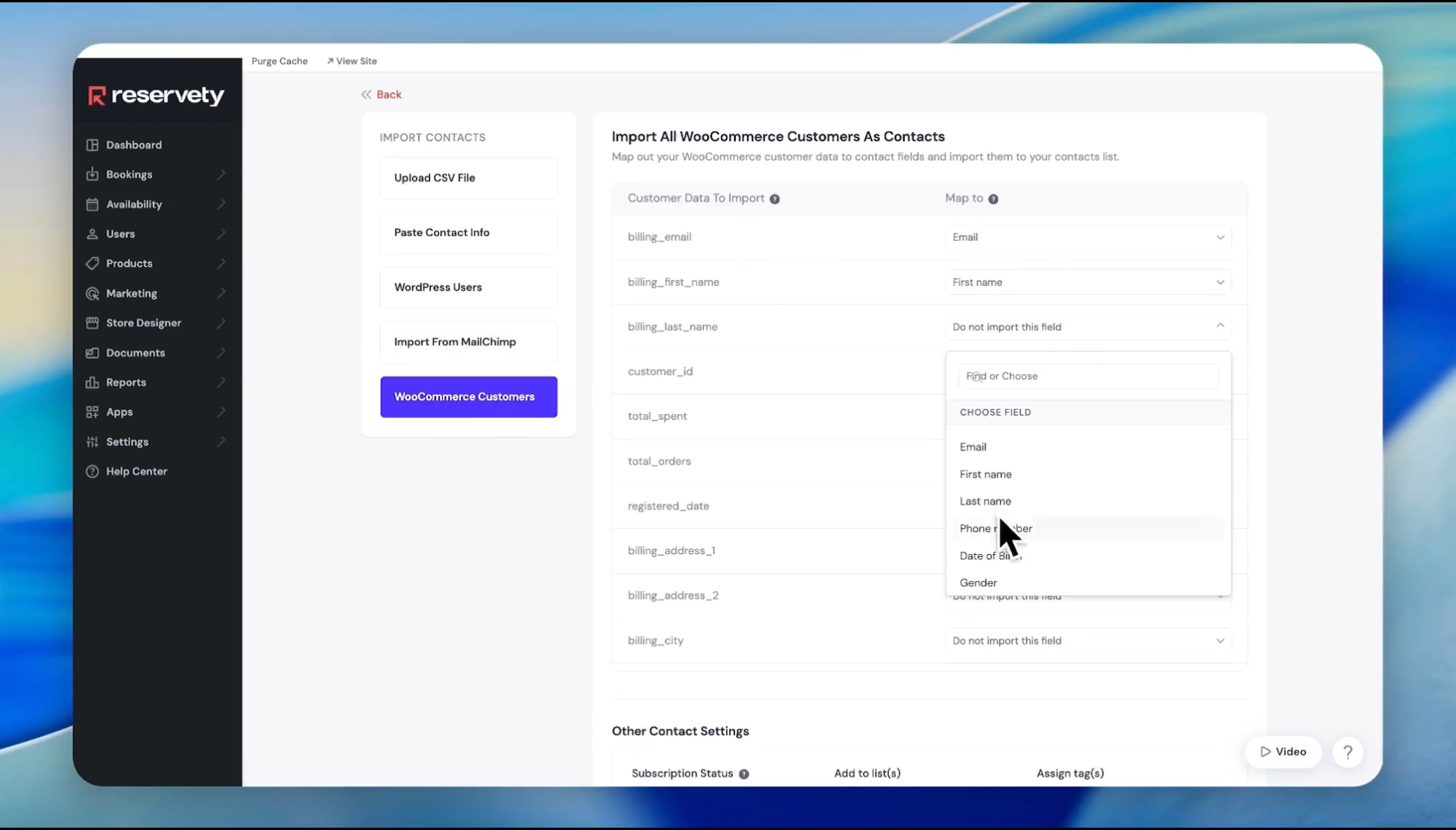Click the Bookings sidebar icon
The height and width of the screenshot is (830, 1456).
click(x=92, y=174)
